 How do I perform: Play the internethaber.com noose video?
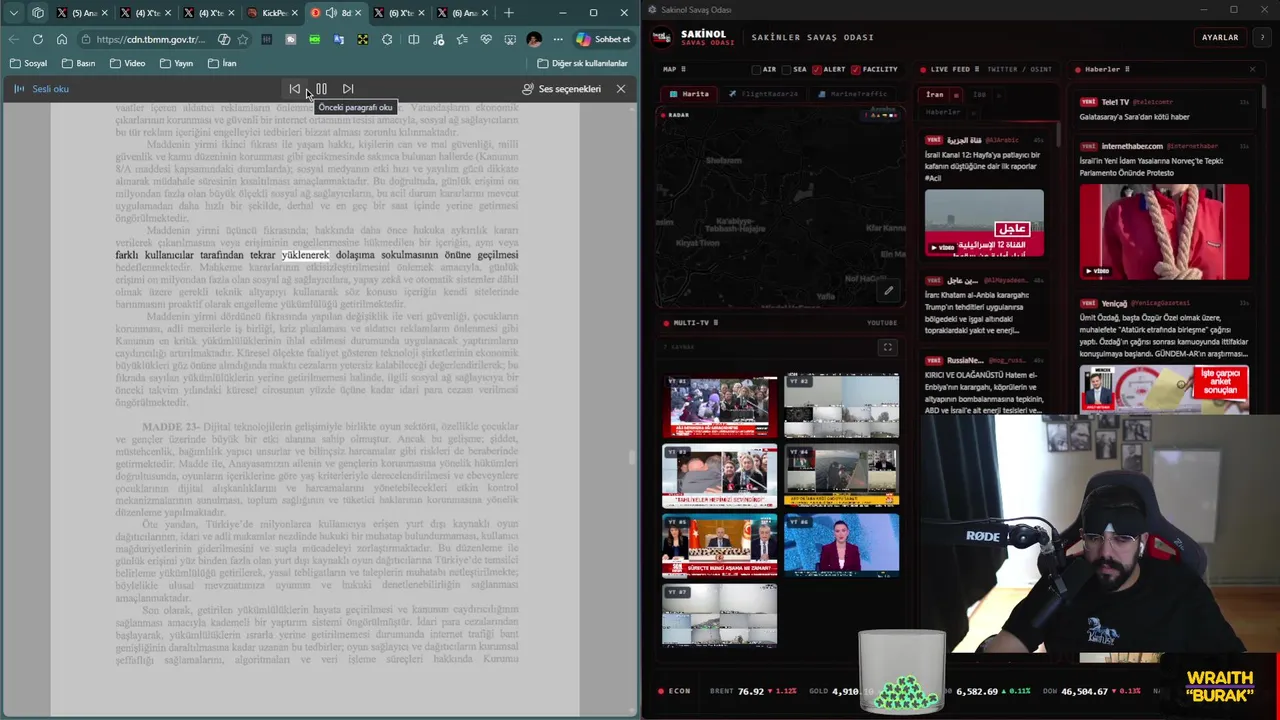point(1164,231)
